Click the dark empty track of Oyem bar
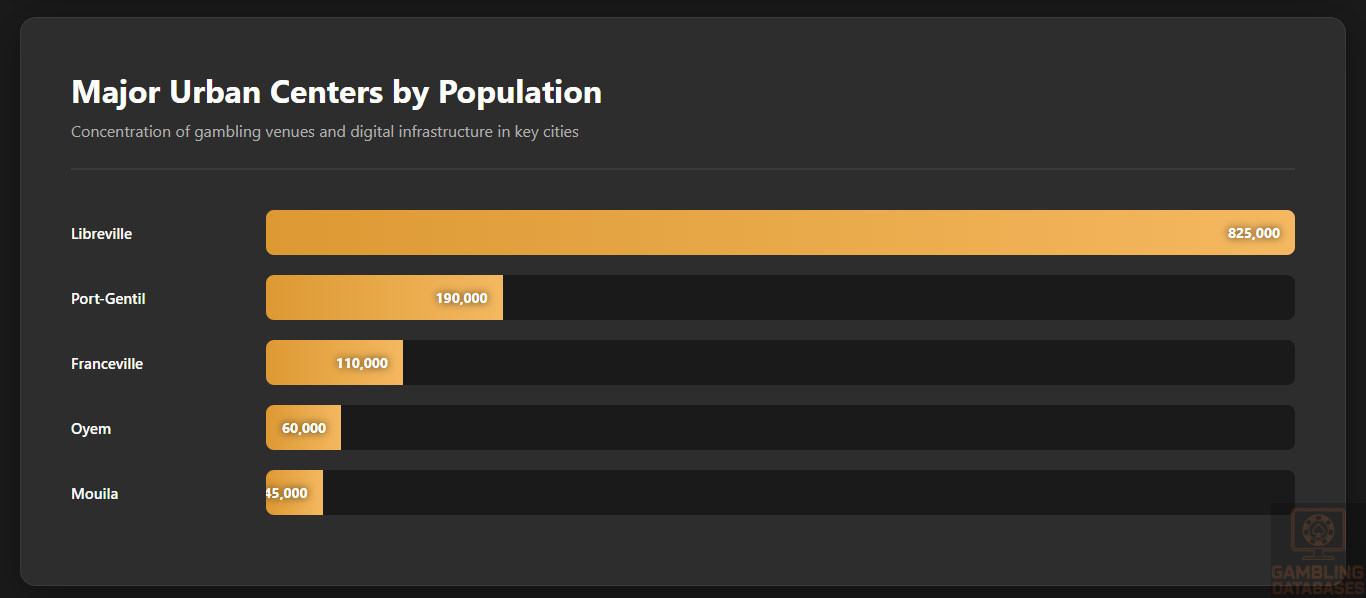 [x=818, y=428]
